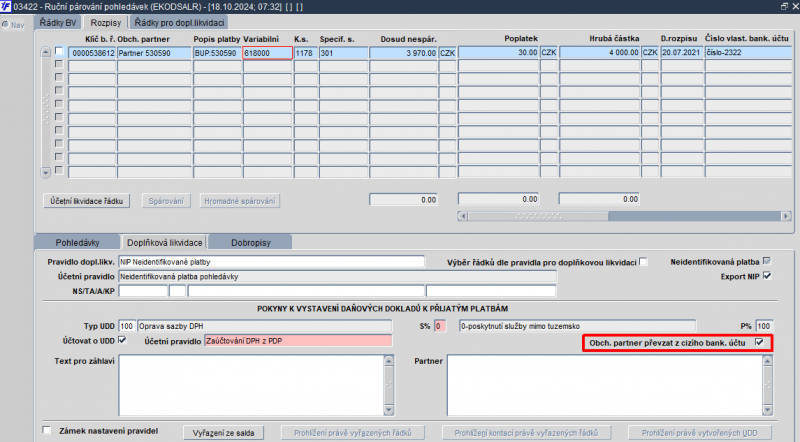The height and width of the screenshot is (442, 800).
Task: Click Typ UDD field with 100
Action: click(x=127, y=326)
